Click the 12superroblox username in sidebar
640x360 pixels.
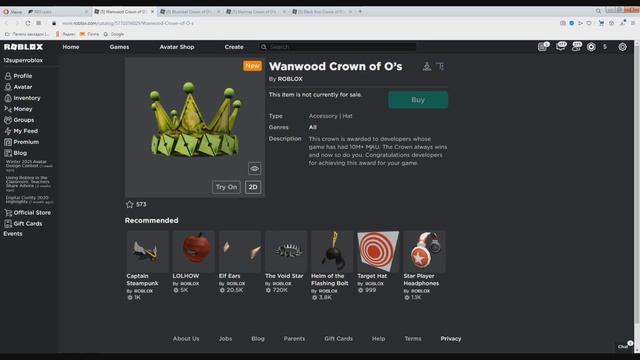pyautogui.click(x=23, y=60)
